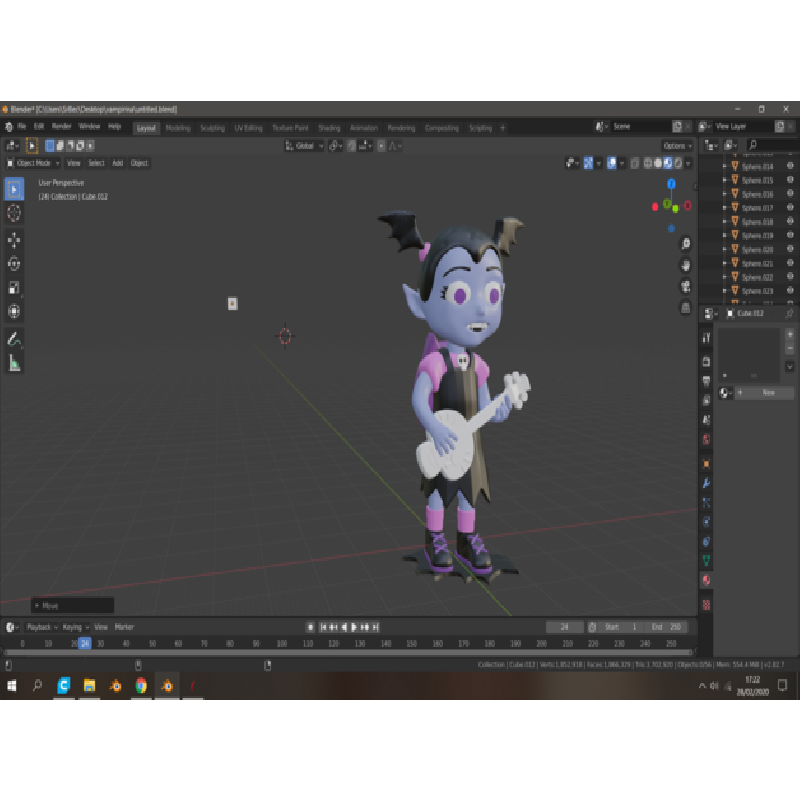Open the Object Data properties tab
This screenshot has height=800, width=800.
(x=706, y=561)
